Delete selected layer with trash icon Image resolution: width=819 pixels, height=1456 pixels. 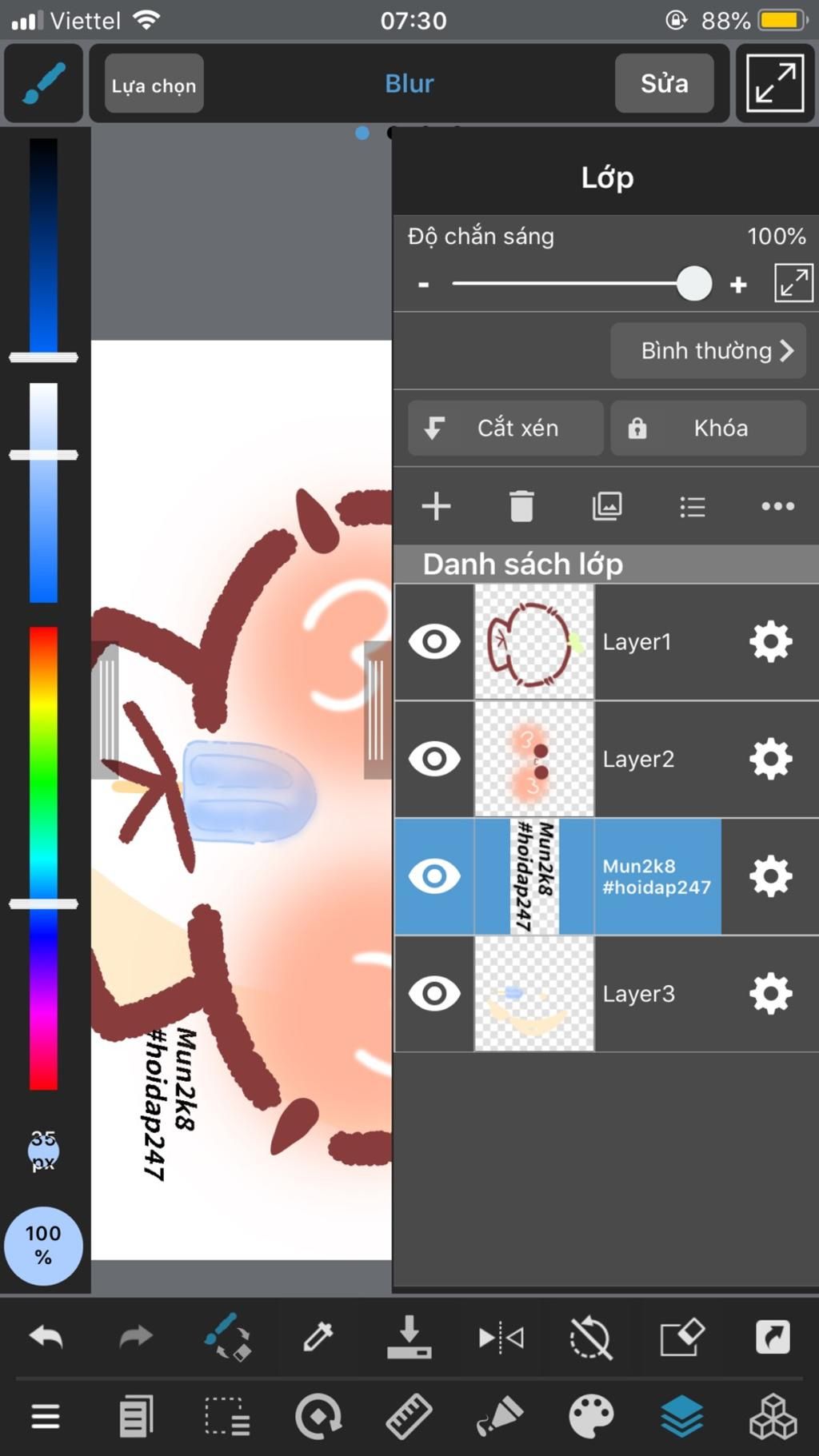[x=521, y=506]
